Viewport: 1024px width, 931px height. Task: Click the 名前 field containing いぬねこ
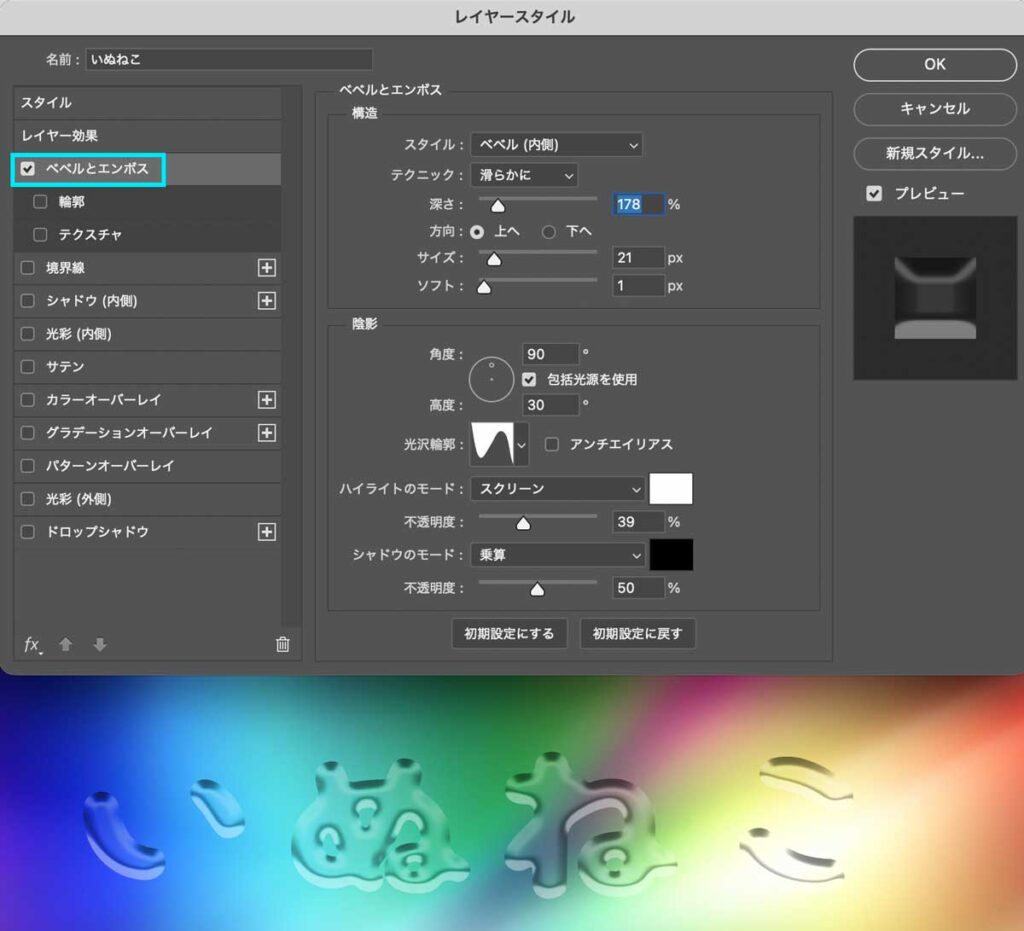229,59
